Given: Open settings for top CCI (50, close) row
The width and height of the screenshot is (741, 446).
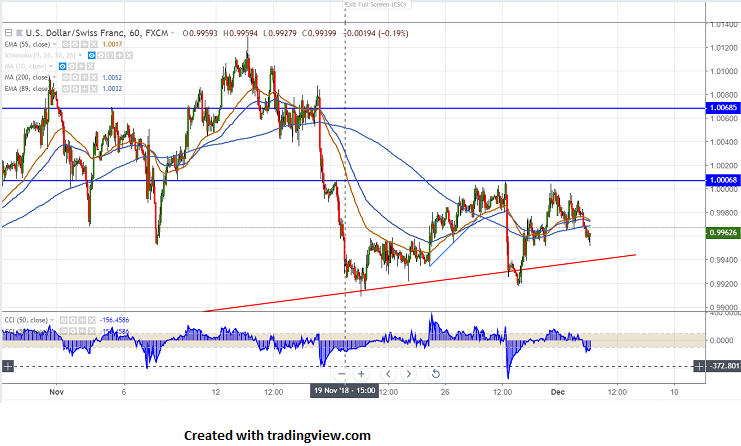Looking at the screenshot, I should (x=73, y=320).
